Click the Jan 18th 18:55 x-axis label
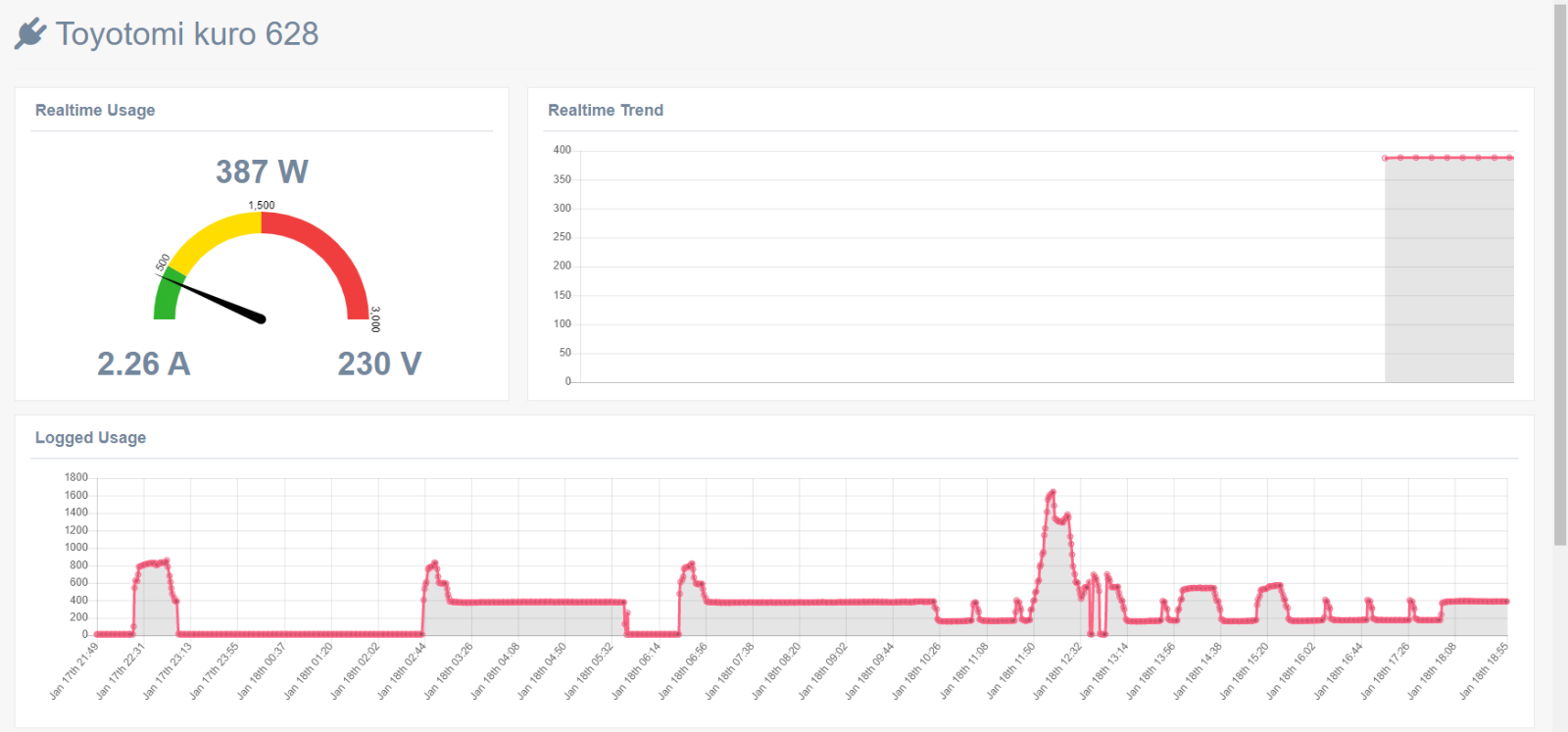Image resolution: width=1568 pixels, height=732 pixels. [1484, 671]
